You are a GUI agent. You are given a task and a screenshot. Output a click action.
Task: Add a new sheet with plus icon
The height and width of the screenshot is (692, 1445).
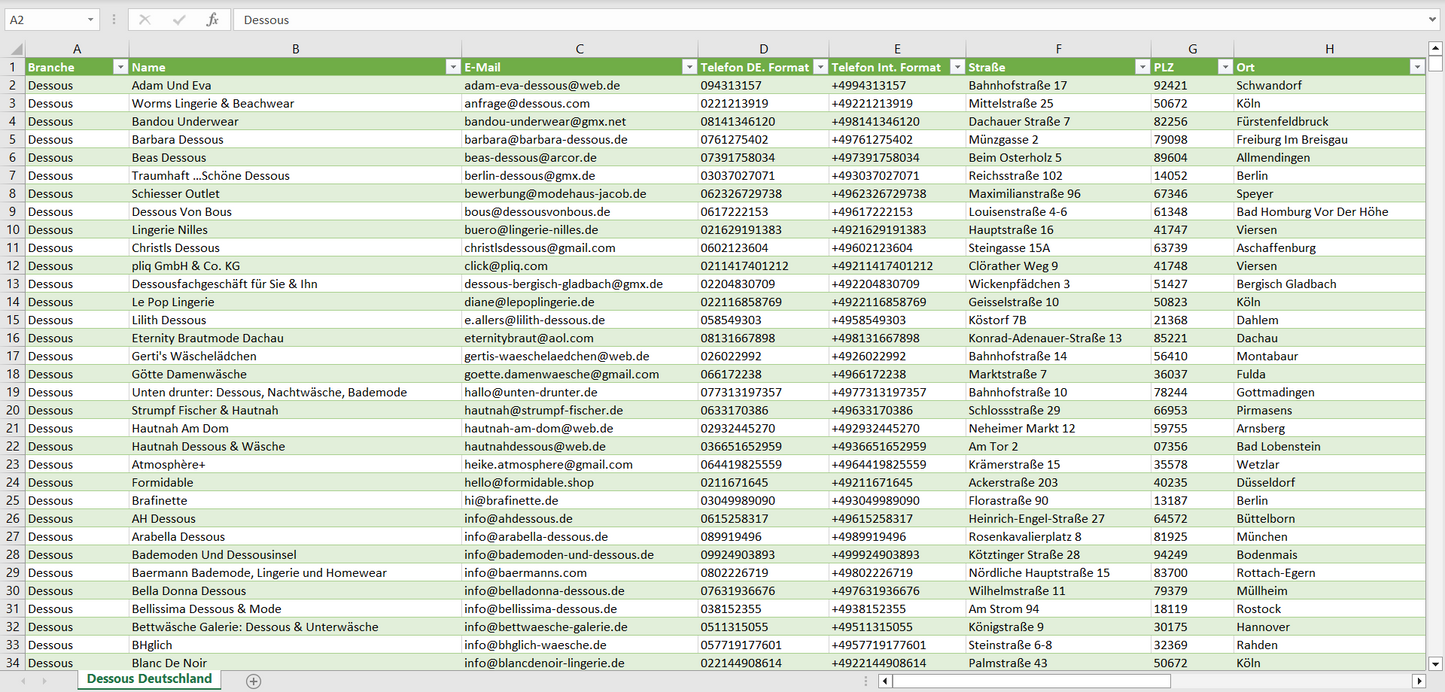(254, 681)
